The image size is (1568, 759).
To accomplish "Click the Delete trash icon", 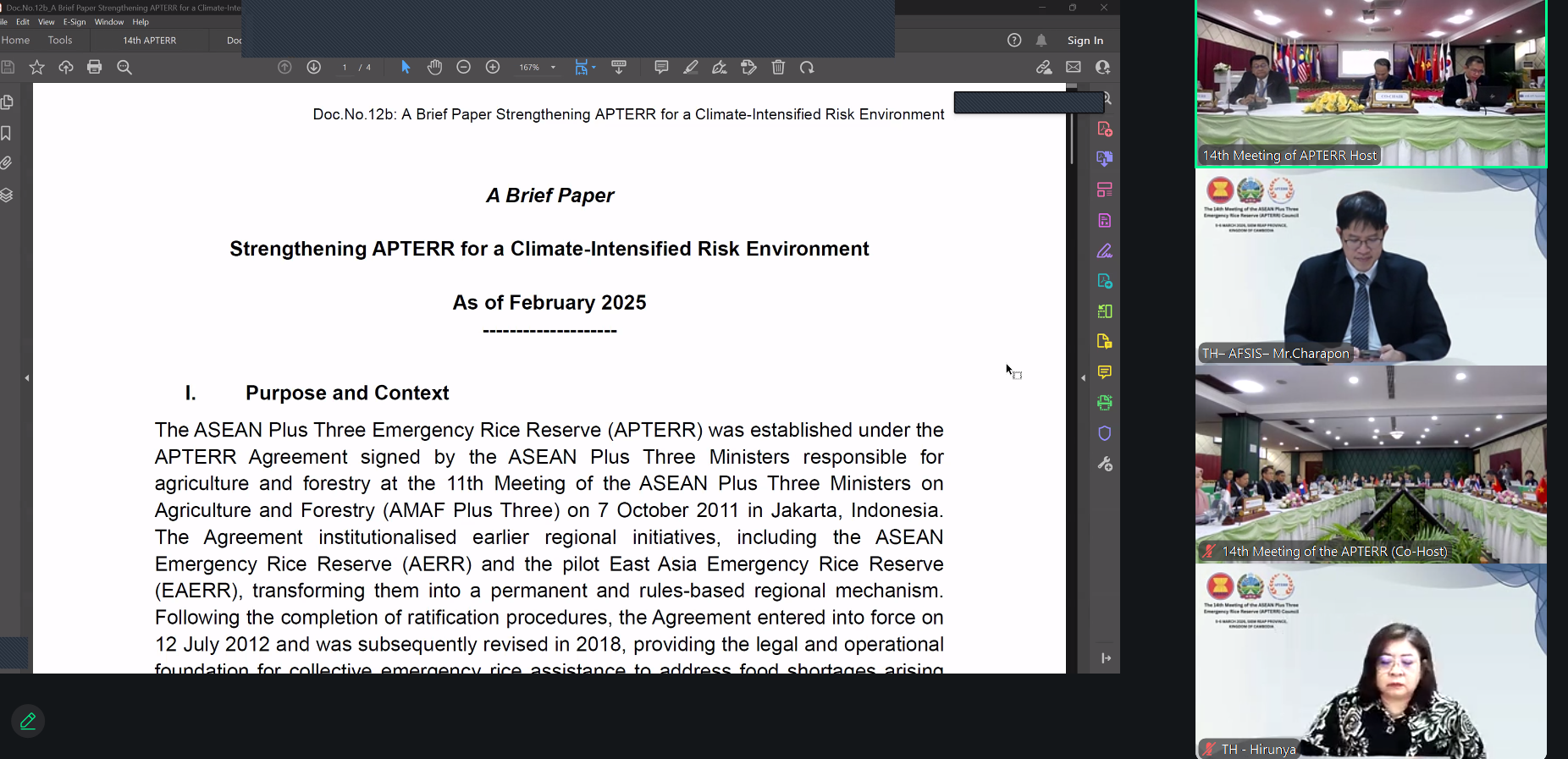I will [x=778, y=68].
